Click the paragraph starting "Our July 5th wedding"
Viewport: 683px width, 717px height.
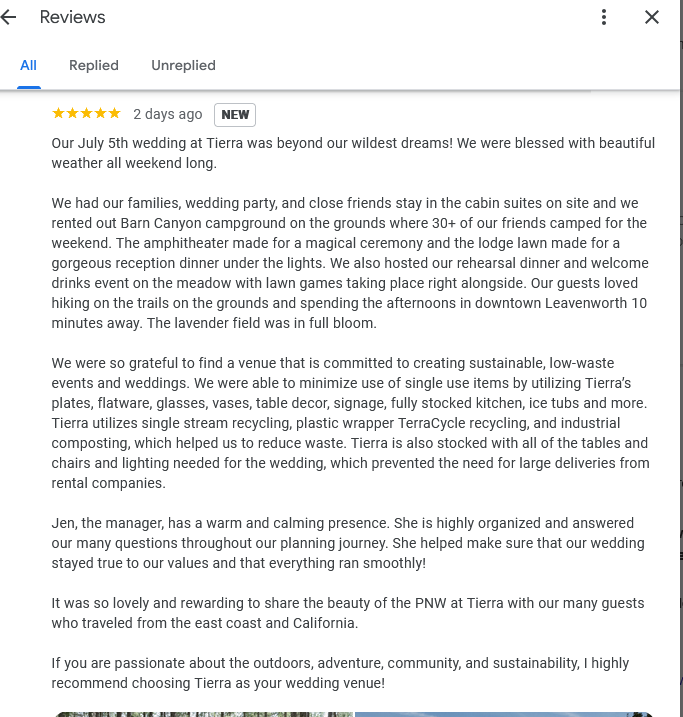(x=353, y=153)
